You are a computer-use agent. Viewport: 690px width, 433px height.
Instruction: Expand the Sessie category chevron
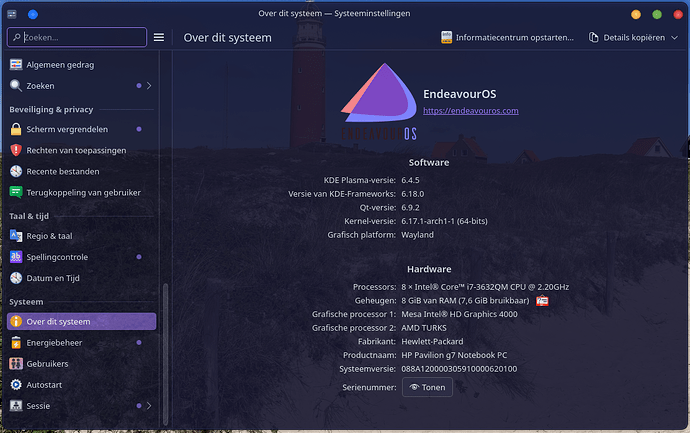149,406
